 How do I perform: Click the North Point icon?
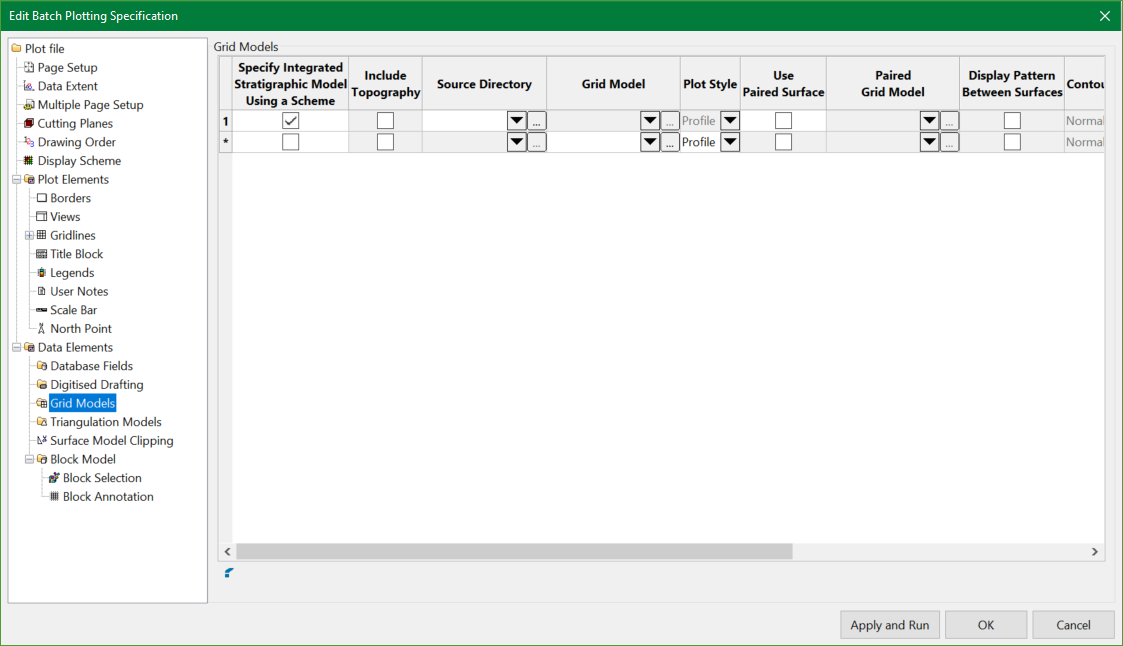(42, 328)
